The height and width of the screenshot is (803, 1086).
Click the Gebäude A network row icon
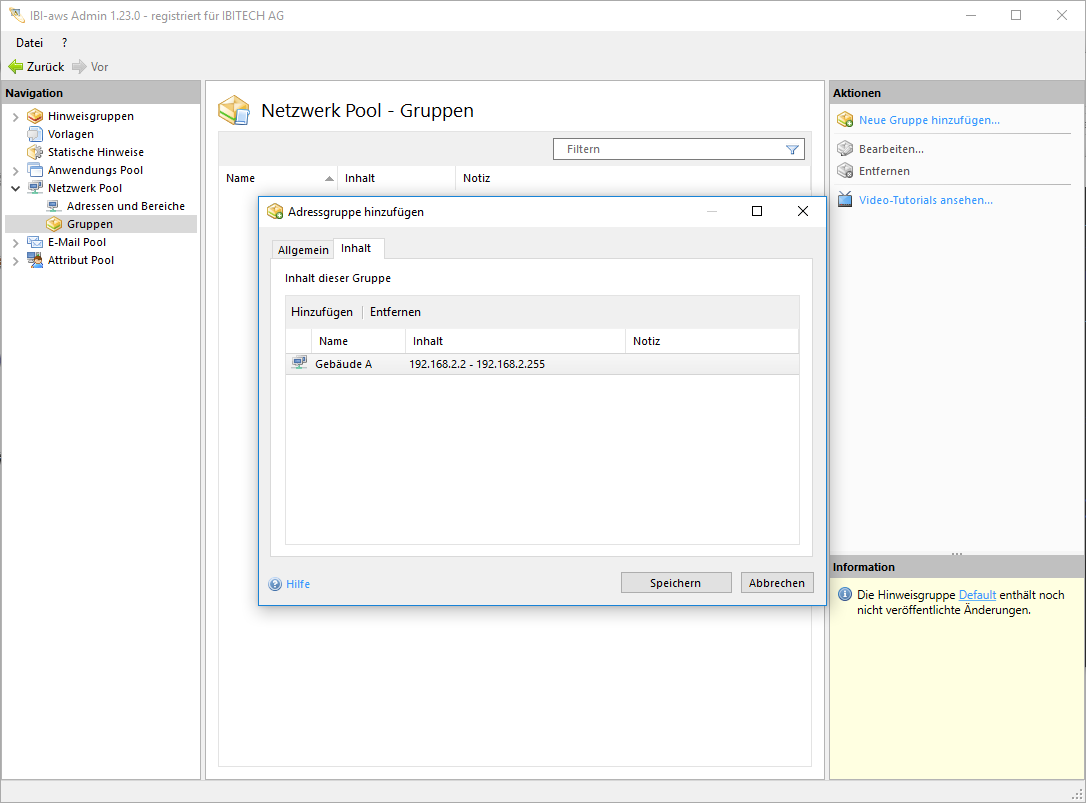point(299,363)
